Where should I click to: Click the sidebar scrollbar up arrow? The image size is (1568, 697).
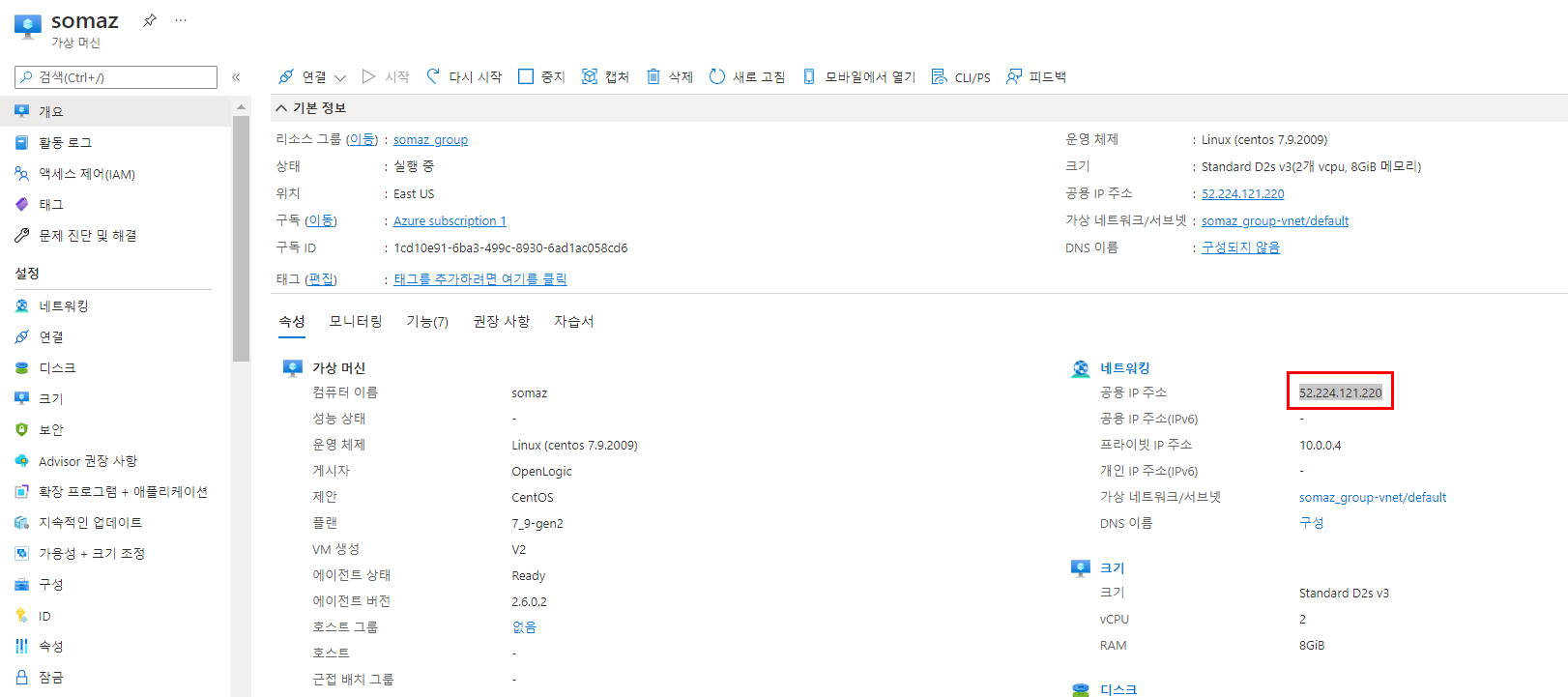point(241,106)
